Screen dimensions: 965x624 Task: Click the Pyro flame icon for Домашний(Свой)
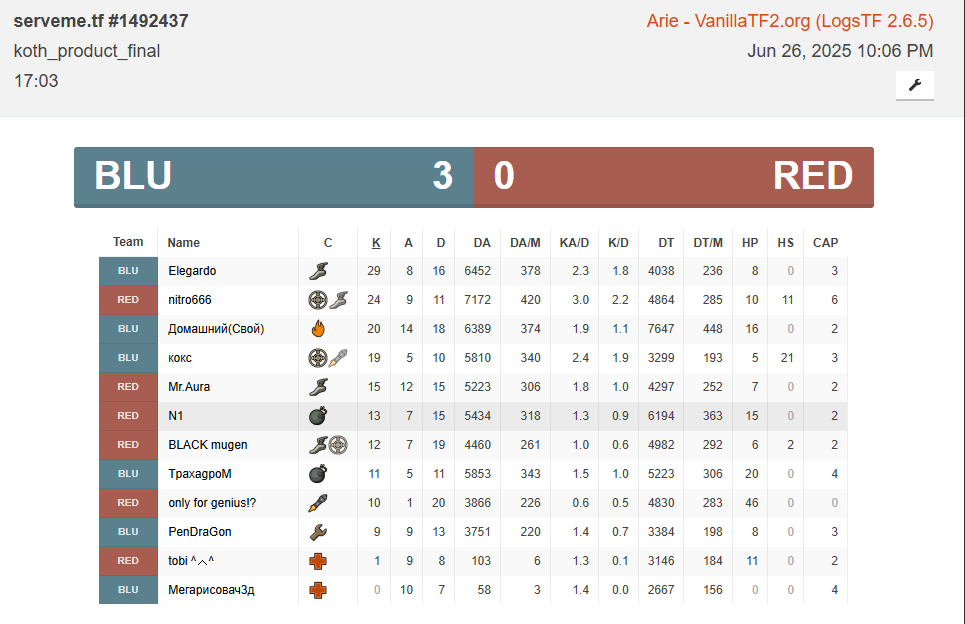click(x=318, y=328)
